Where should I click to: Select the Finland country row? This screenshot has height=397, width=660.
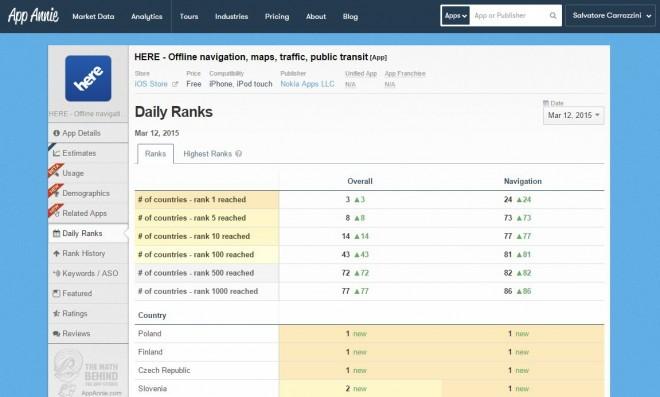click(370, 352)
